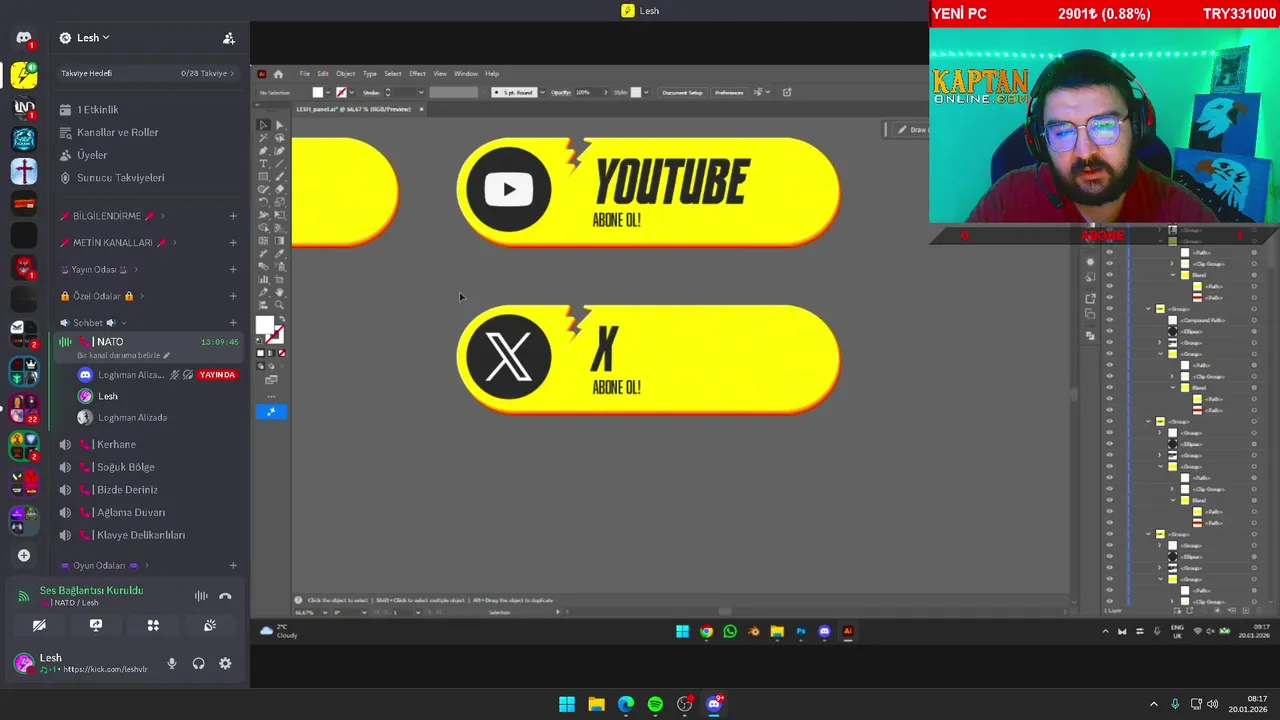Screen dimensions: 1280x720
Task: Select the Rectangle tool
Action: point(263,177)
